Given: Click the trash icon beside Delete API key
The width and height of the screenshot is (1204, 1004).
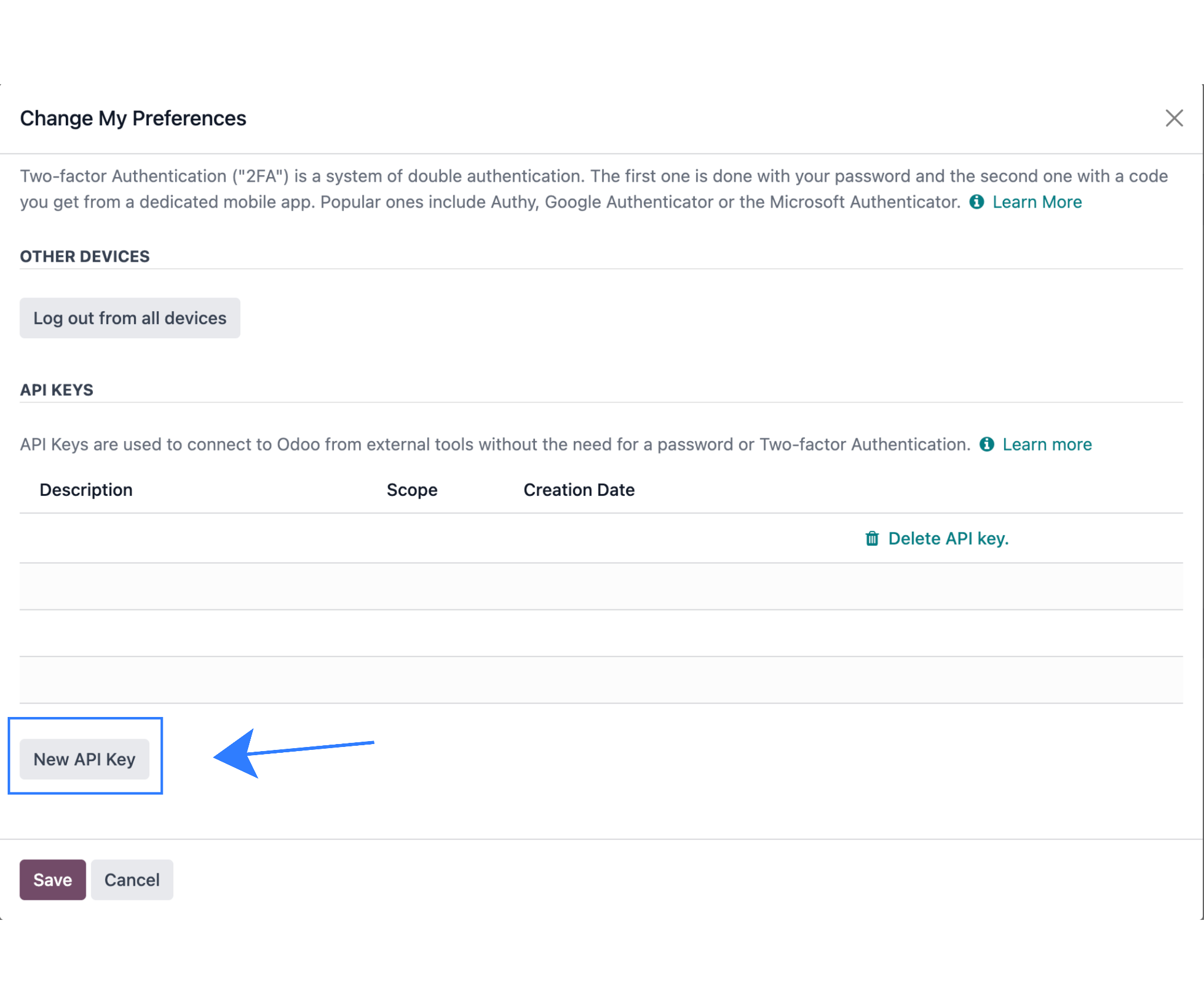Looking at the screenshot, I should (x=872, y=538).
